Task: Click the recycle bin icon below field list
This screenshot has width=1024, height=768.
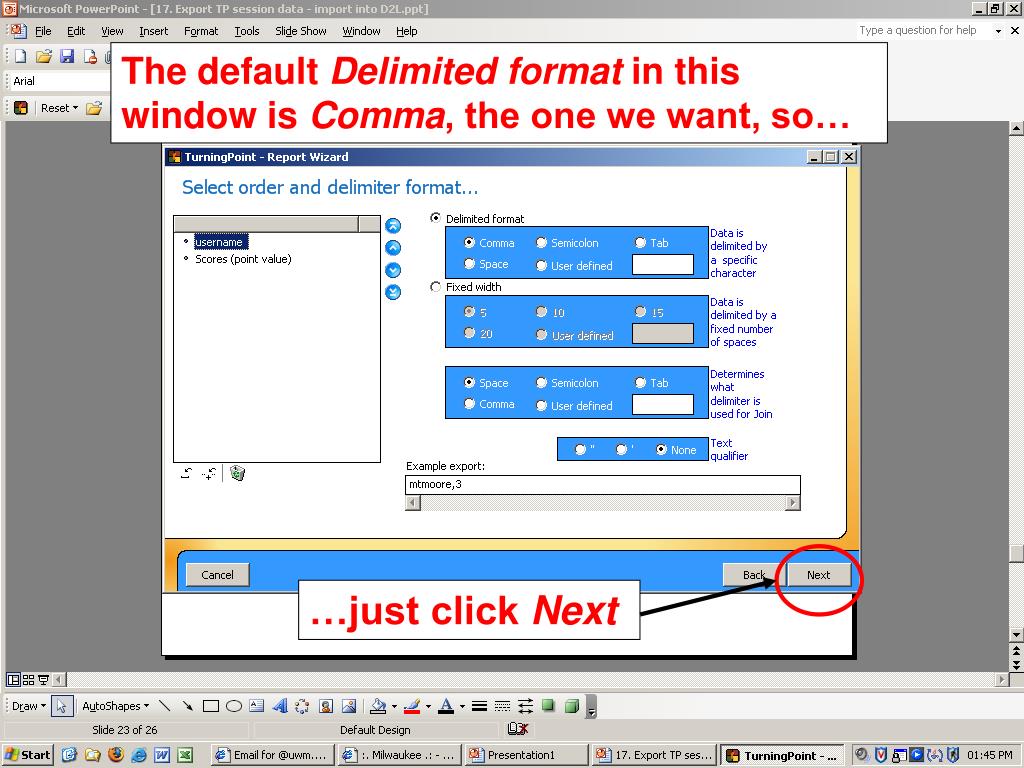Action: [x=238, y=473]
